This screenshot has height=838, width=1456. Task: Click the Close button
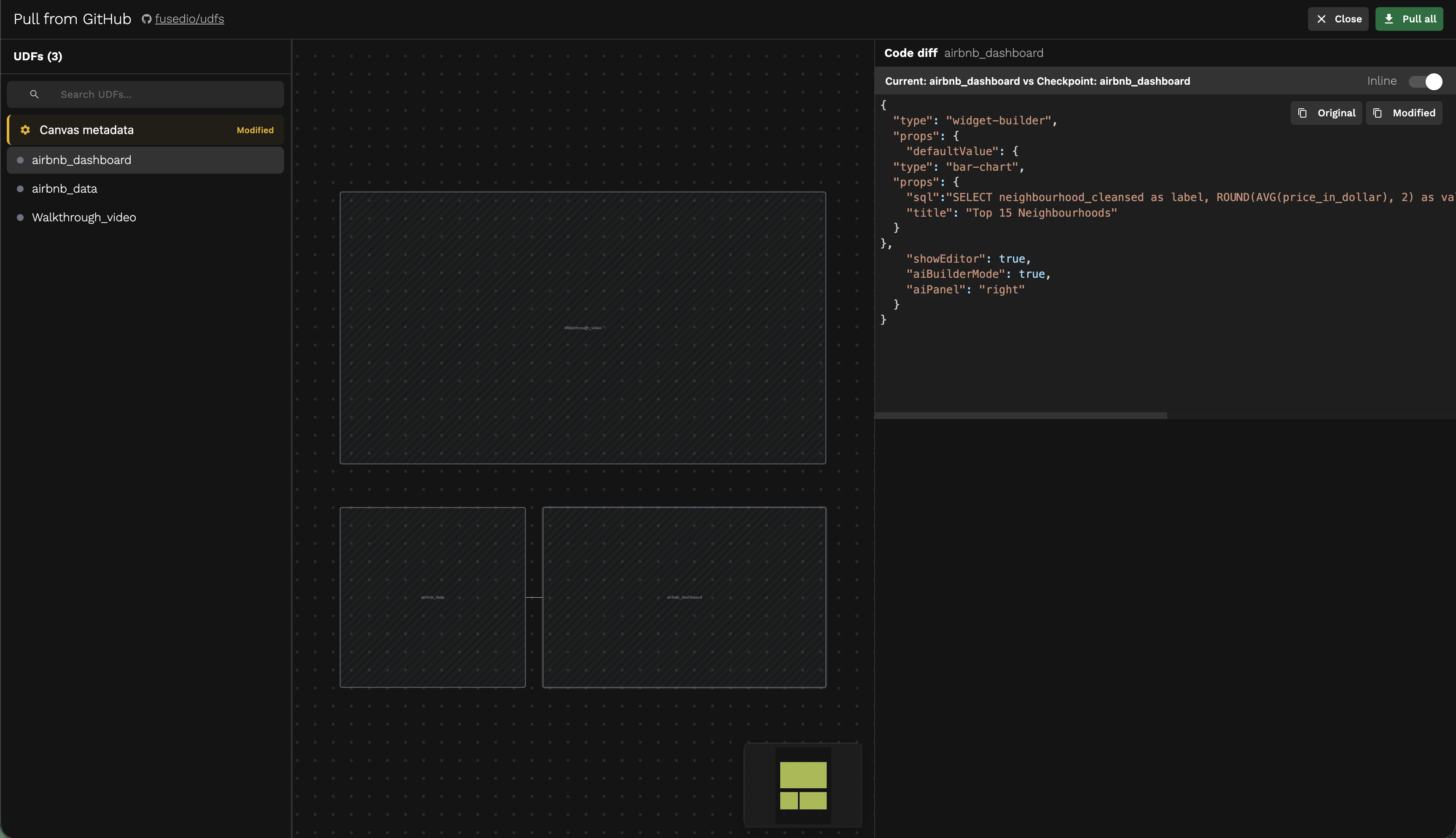1338,19
